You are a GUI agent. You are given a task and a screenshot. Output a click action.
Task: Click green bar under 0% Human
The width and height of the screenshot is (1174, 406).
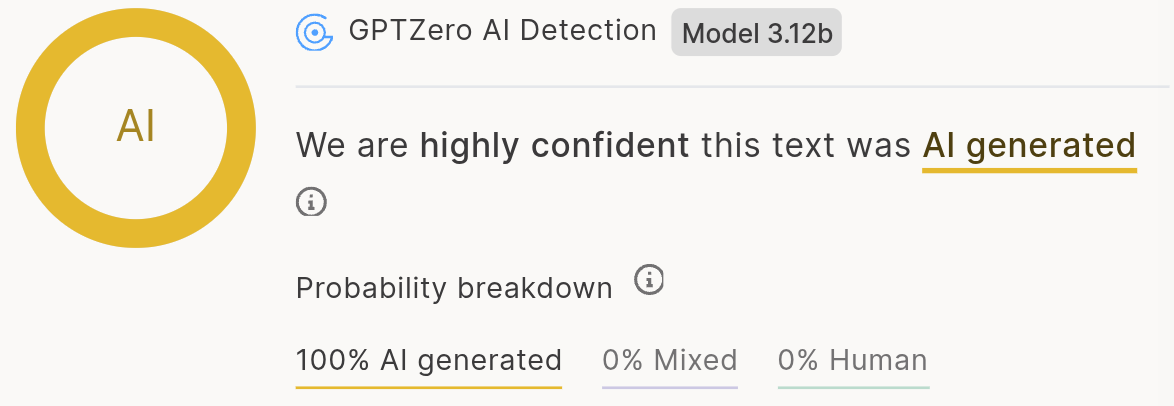pyautogui.click(x=853, y=386)
